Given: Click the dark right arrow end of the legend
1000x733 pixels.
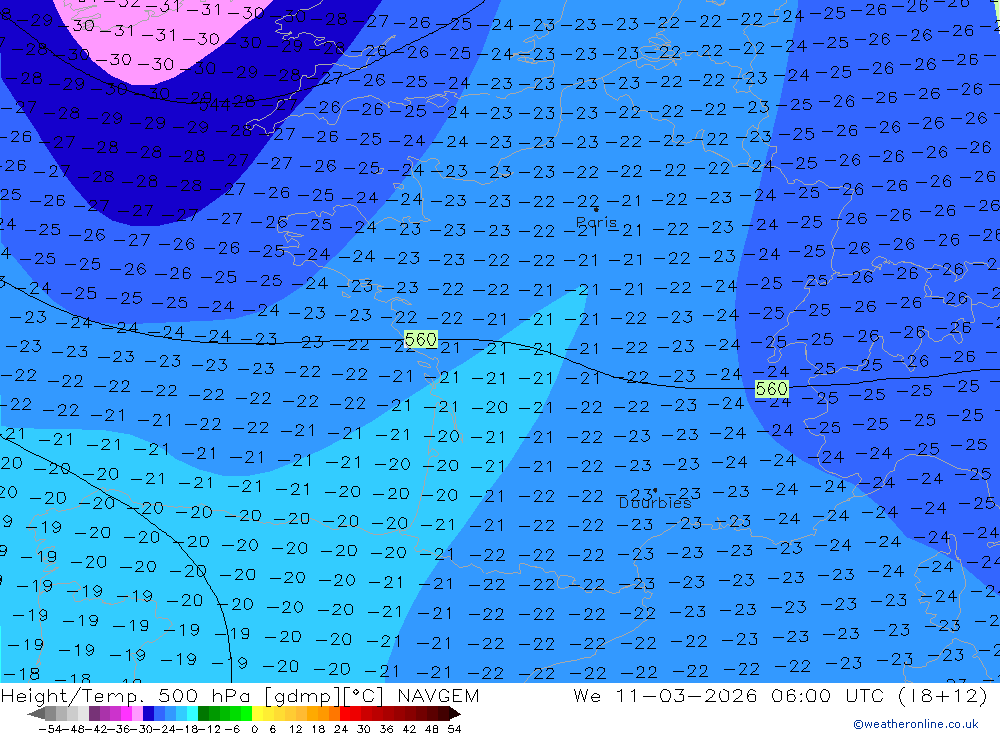Looking at the screenshot, I should [454, 713].
